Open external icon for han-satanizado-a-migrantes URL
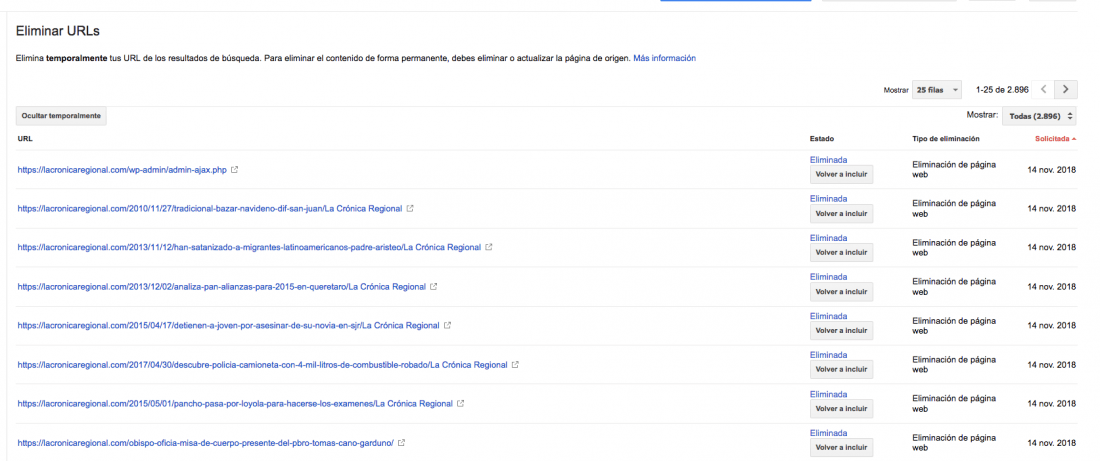Screen dimensions: 1100x461 489,247
